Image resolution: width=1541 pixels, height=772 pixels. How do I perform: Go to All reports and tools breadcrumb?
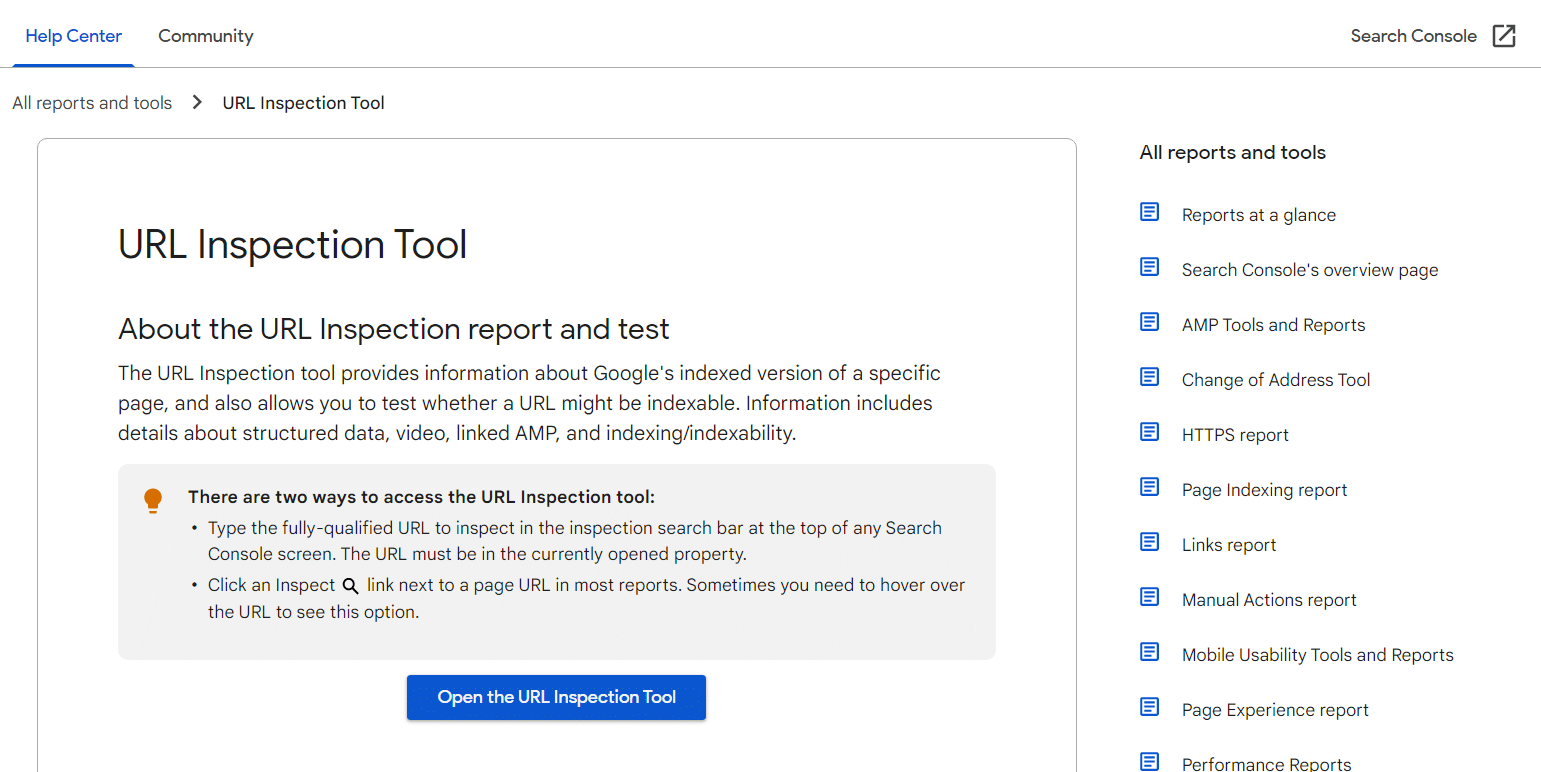pos(92,103)
